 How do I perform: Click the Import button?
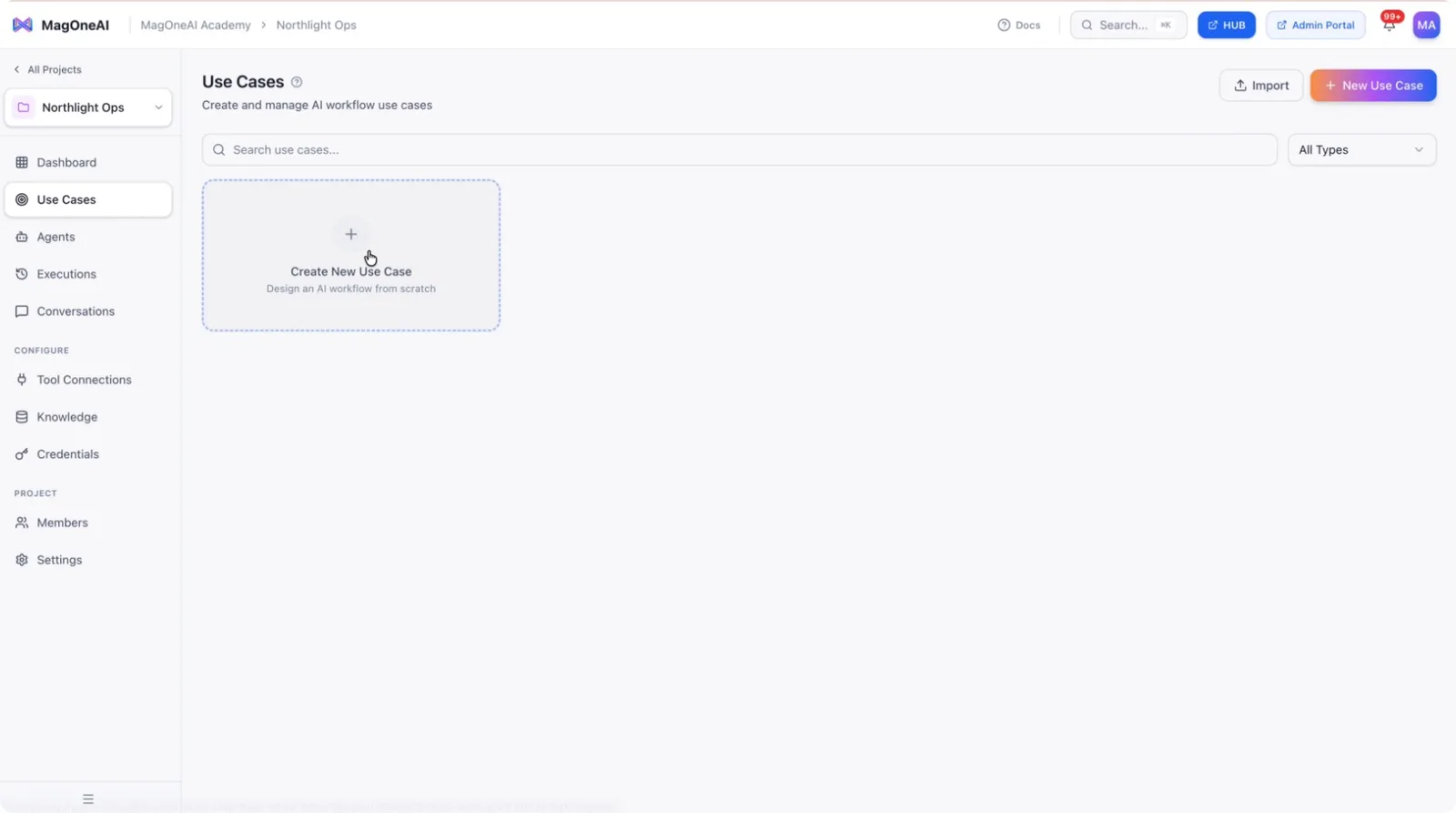pyautogui.click(x=1261, y=86)
